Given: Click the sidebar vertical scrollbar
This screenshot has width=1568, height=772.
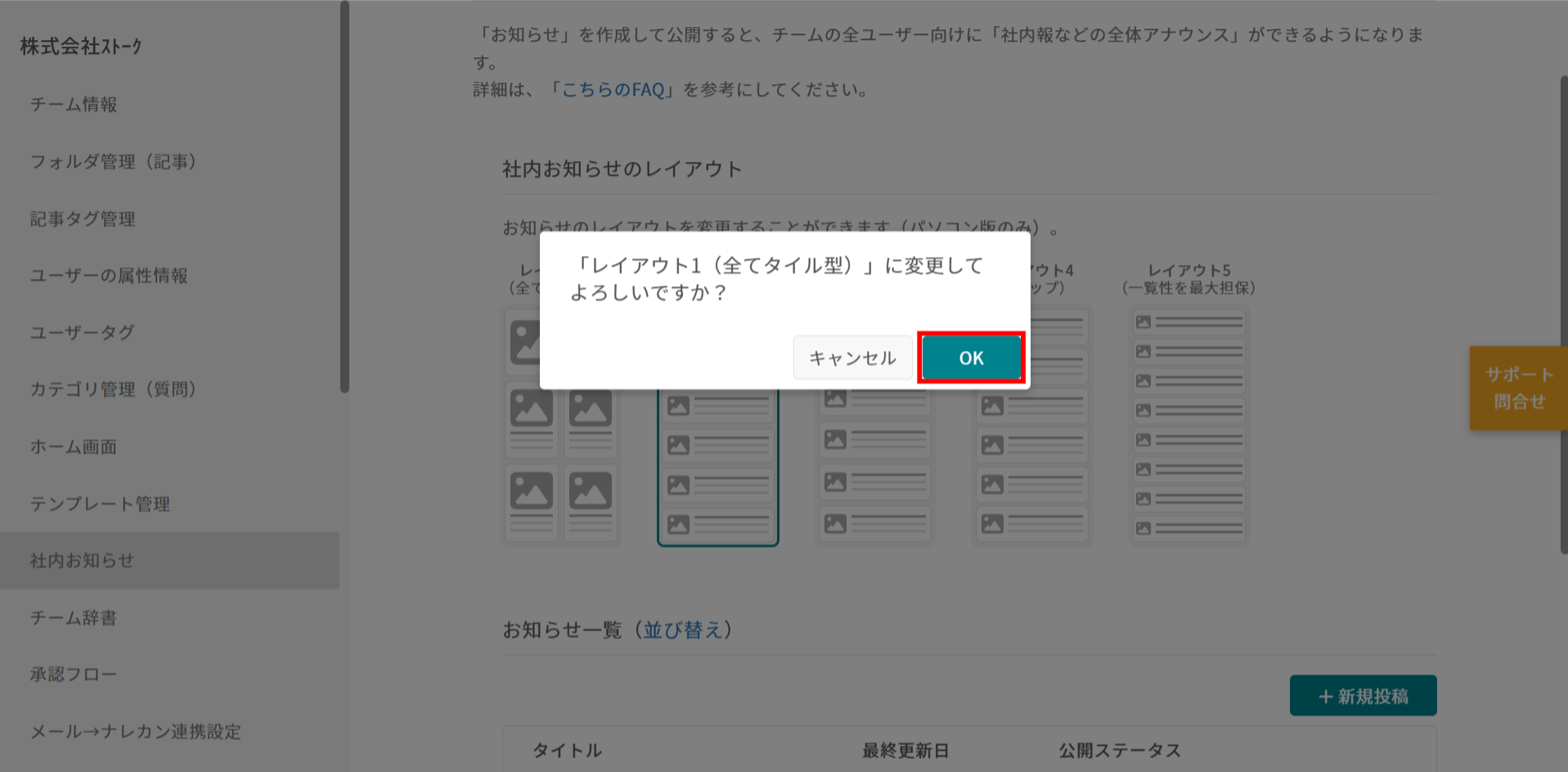Looking at the screenshot, I should point(344,196).
